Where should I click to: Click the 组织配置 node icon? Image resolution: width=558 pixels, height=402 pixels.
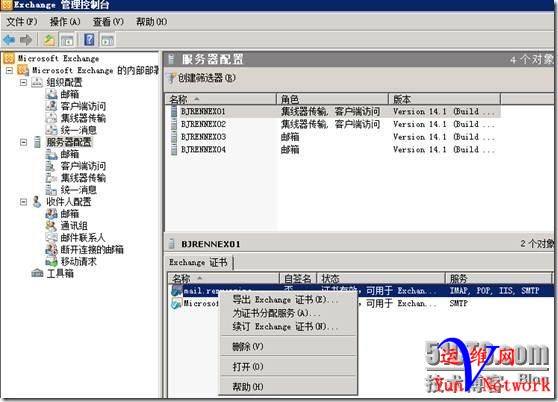tap(37, 83)
